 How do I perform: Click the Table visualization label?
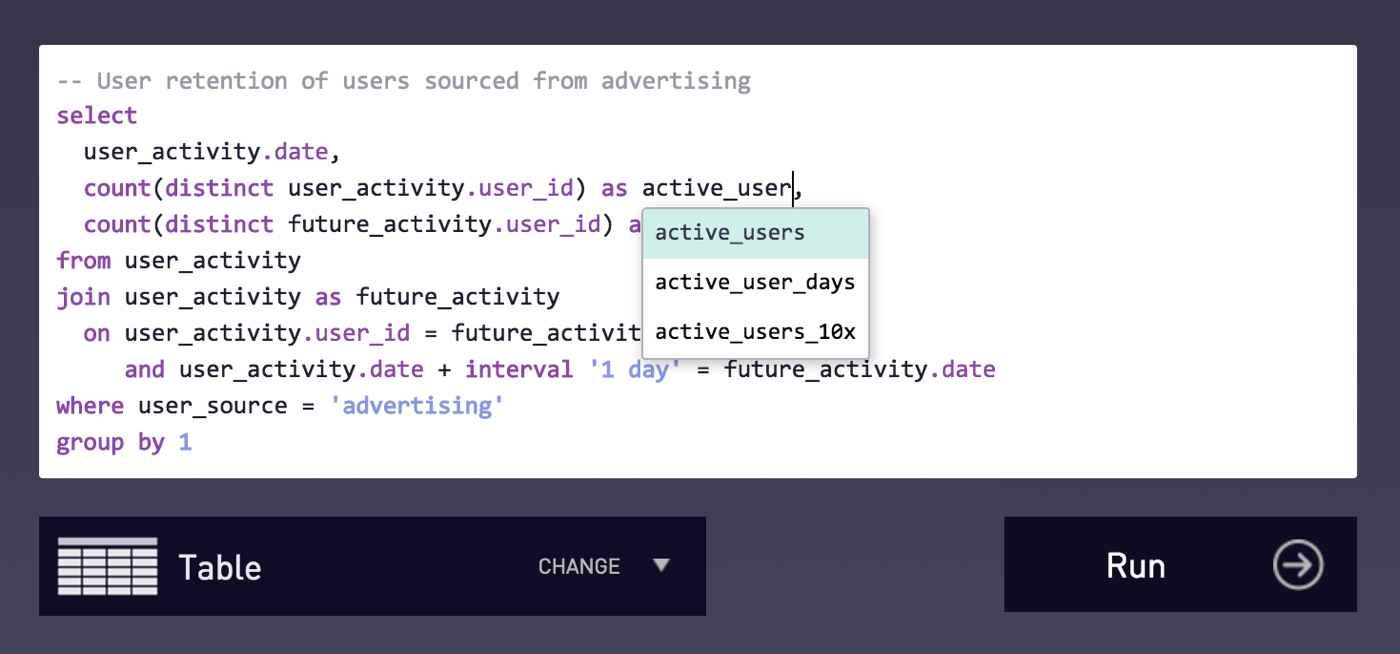220,567
